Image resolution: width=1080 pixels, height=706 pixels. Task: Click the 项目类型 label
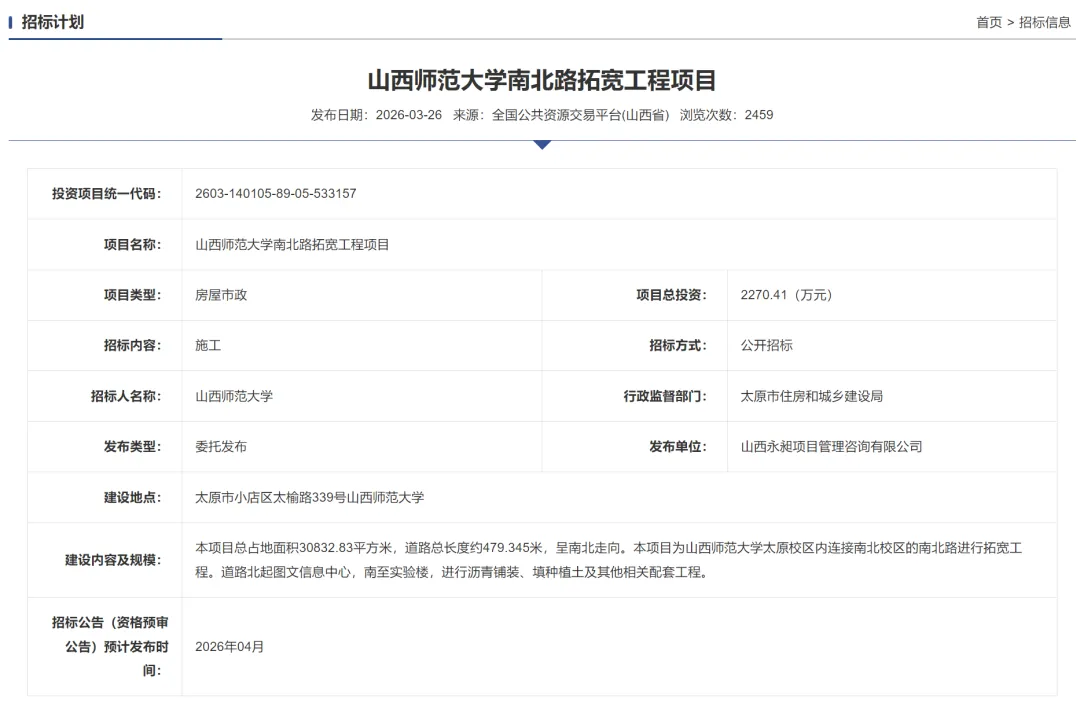[x=132, y=295]
